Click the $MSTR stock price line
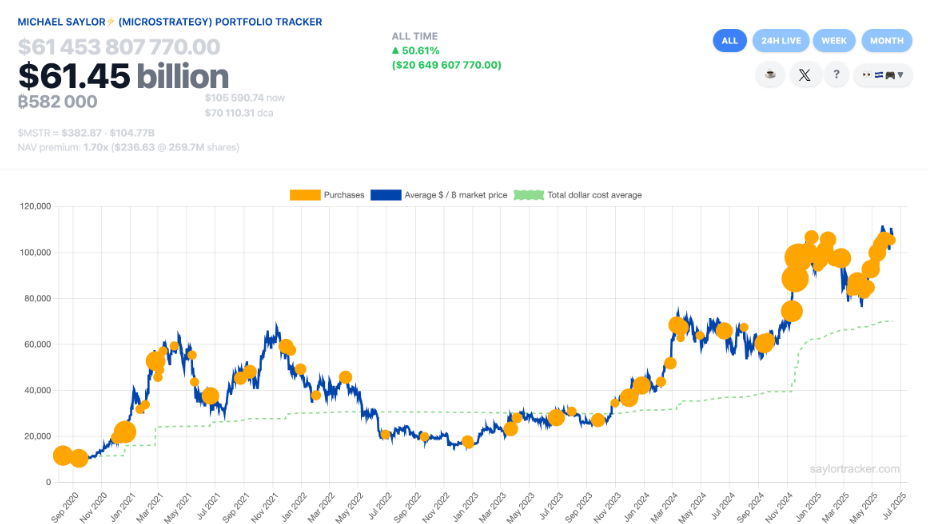 click(86, 132)
